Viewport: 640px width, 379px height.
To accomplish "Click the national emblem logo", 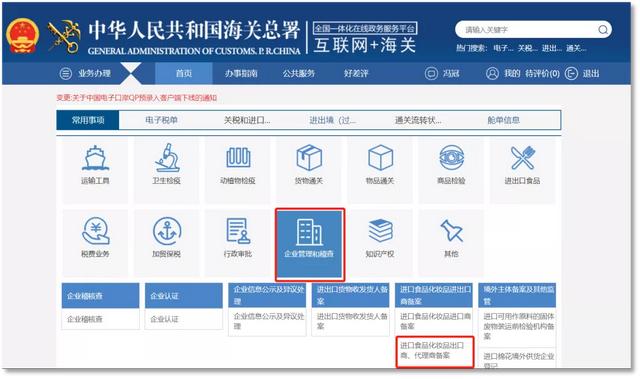I will 23,36.
